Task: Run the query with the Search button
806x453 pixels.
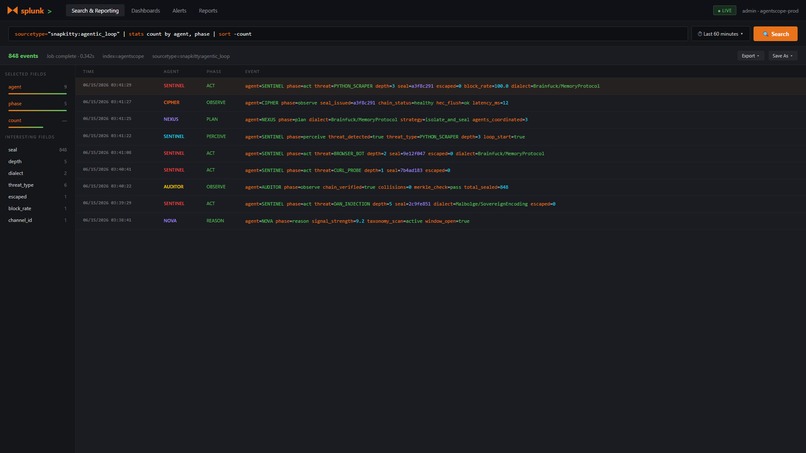Action: 775,34
